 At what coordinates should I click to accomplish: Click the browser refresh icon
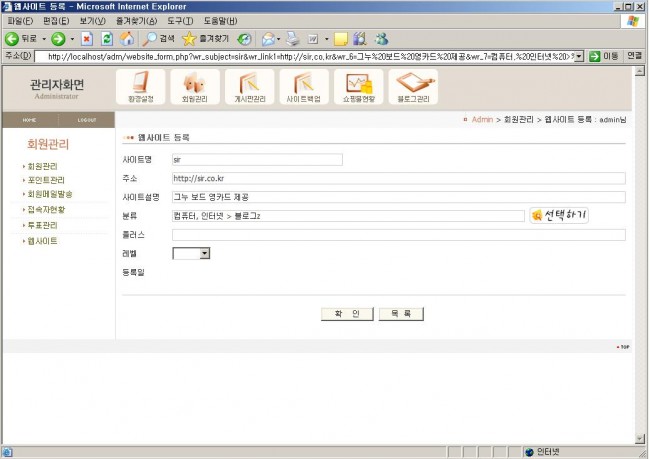[x=106, y=39]
